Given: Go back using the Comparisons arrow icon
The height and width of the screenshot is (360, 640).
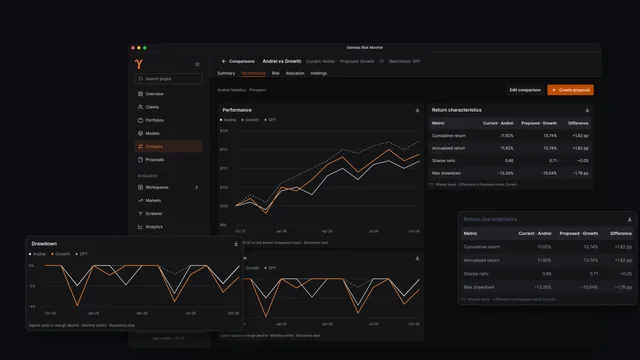Looking at the screenshot, I should (x=224, y=61).
